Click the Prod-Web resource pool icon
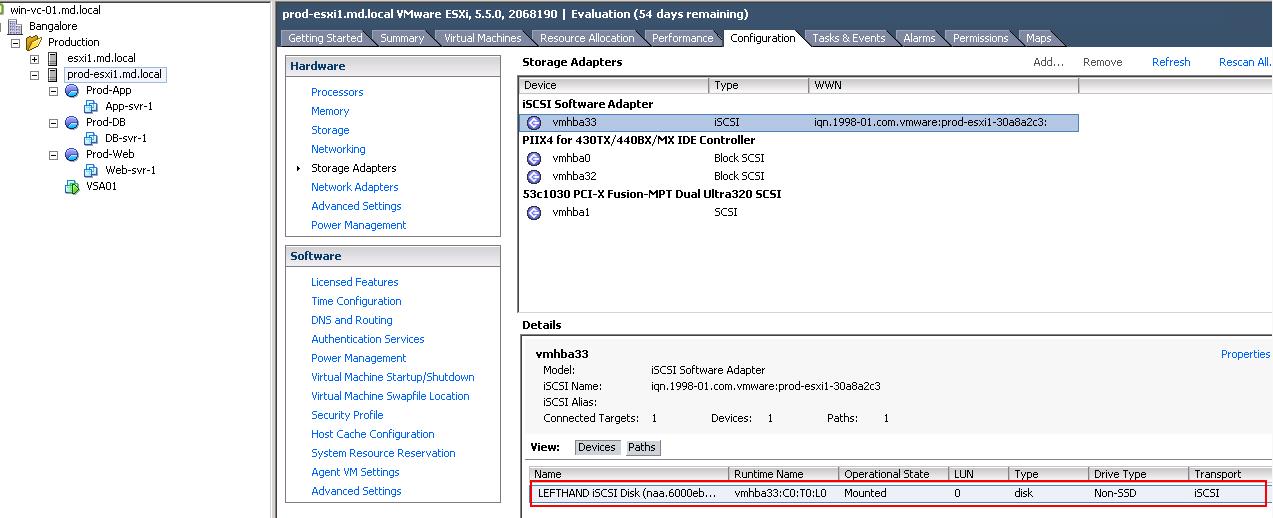This screenshot has width=1273, height=518. 72,154
